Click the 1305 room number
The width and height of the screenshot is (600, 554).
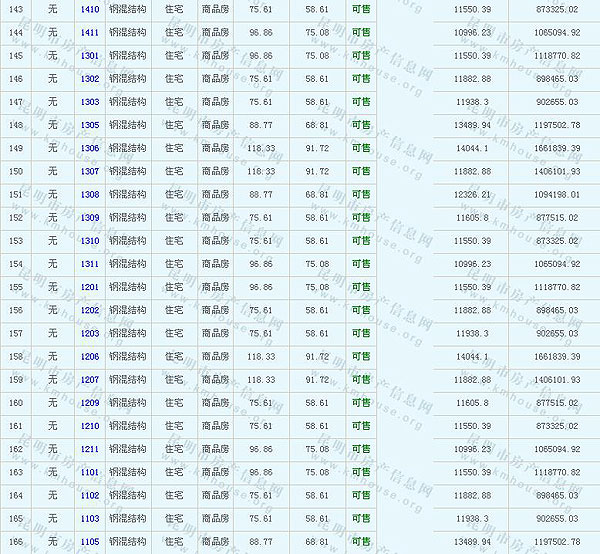point(89,125)
